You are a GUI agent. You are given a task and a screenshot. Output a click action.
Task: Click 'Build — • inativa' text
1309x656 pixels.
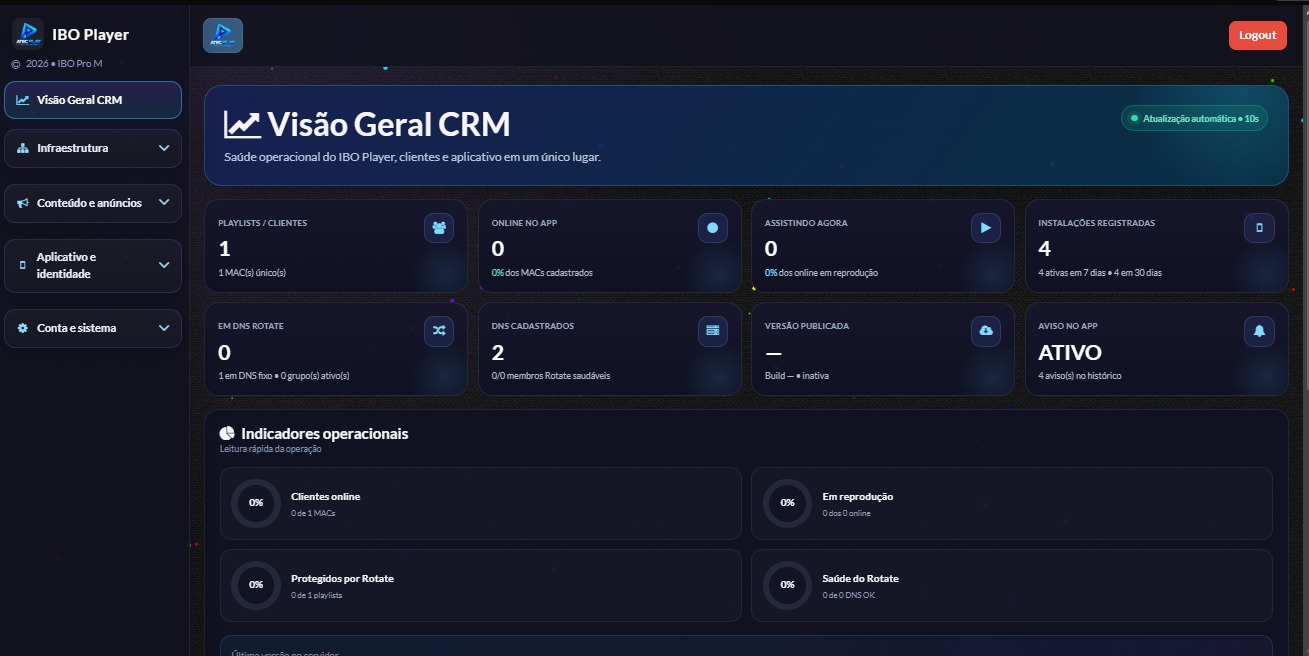[797, 376]
